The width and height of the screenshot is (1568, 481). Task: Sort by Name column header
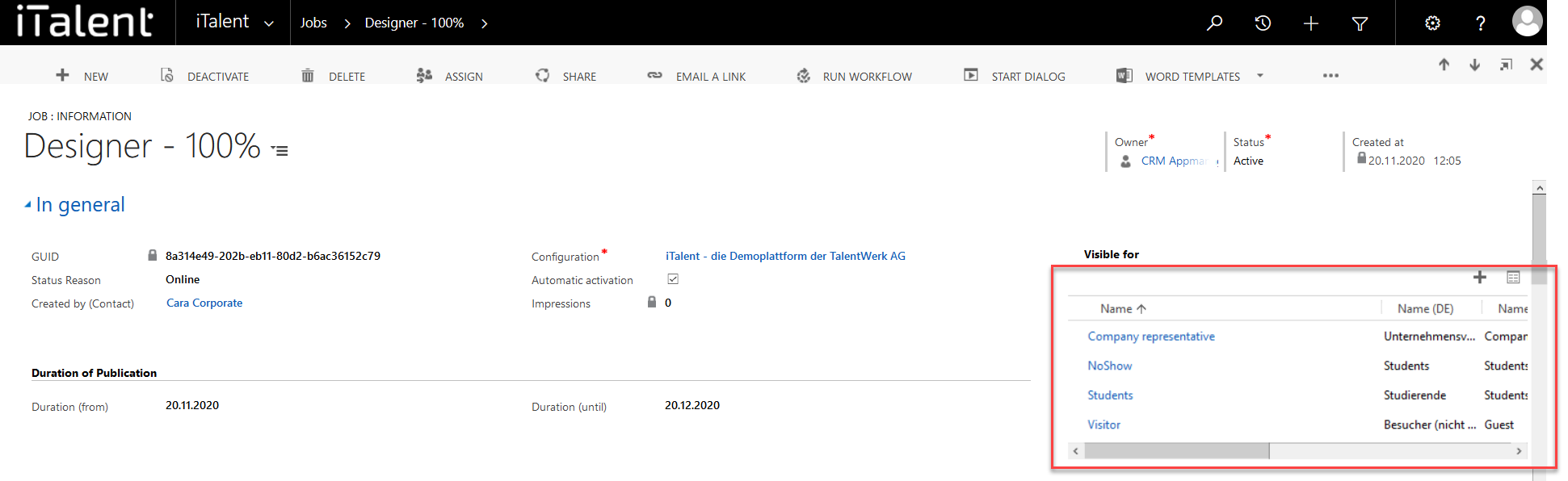pyautogui.click(x=1123, y=308)
